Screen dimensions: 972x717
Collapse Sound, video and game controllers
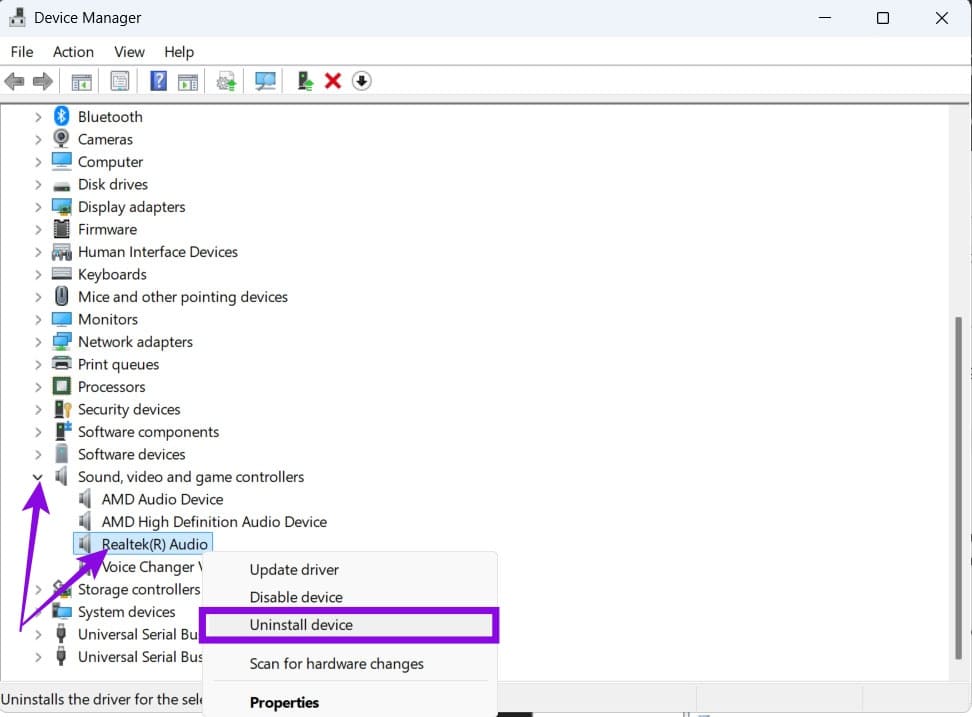(38, 477)
